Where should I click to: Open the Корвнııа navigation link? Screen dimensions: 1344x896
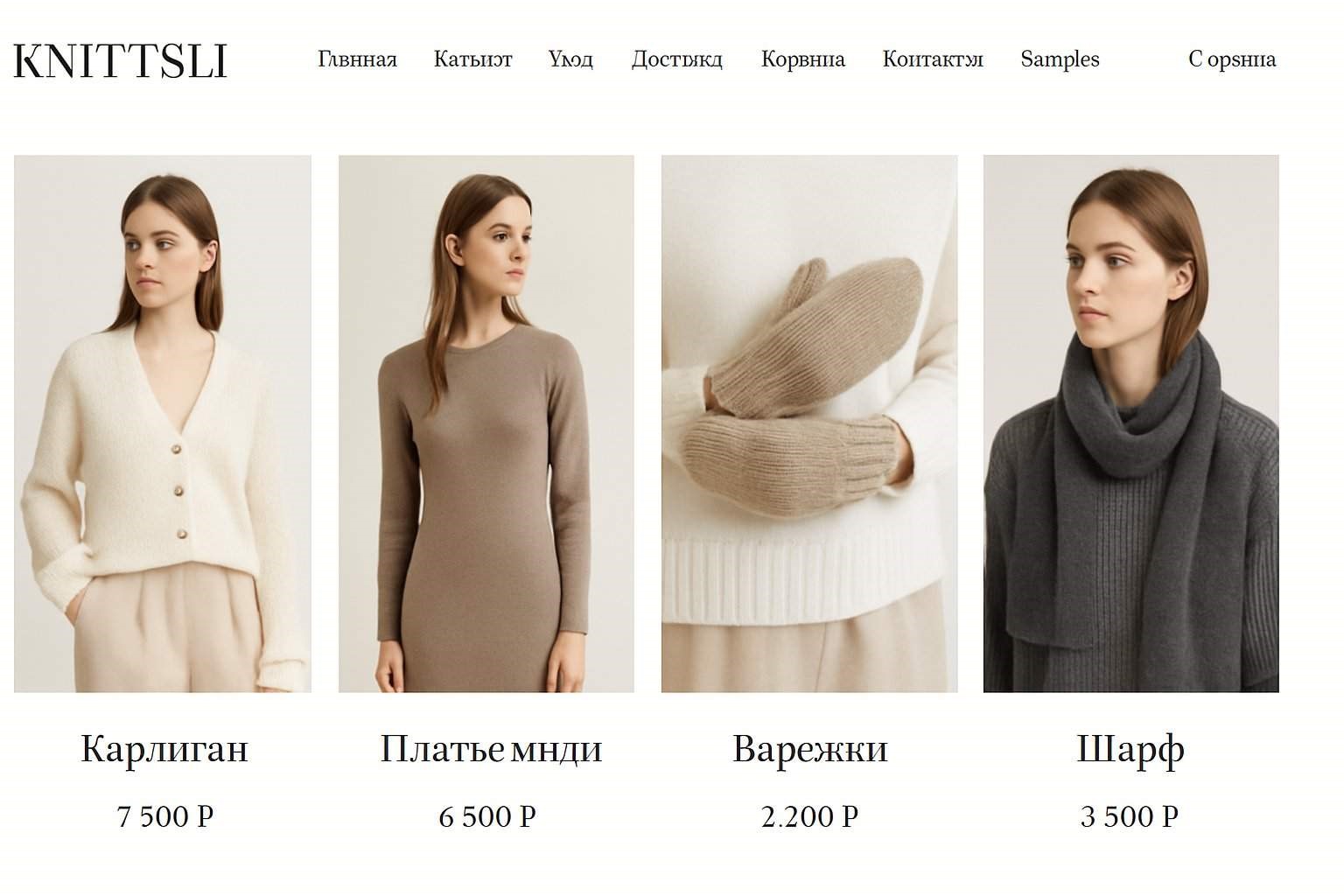pyautogui.click(x=803, y=59)
